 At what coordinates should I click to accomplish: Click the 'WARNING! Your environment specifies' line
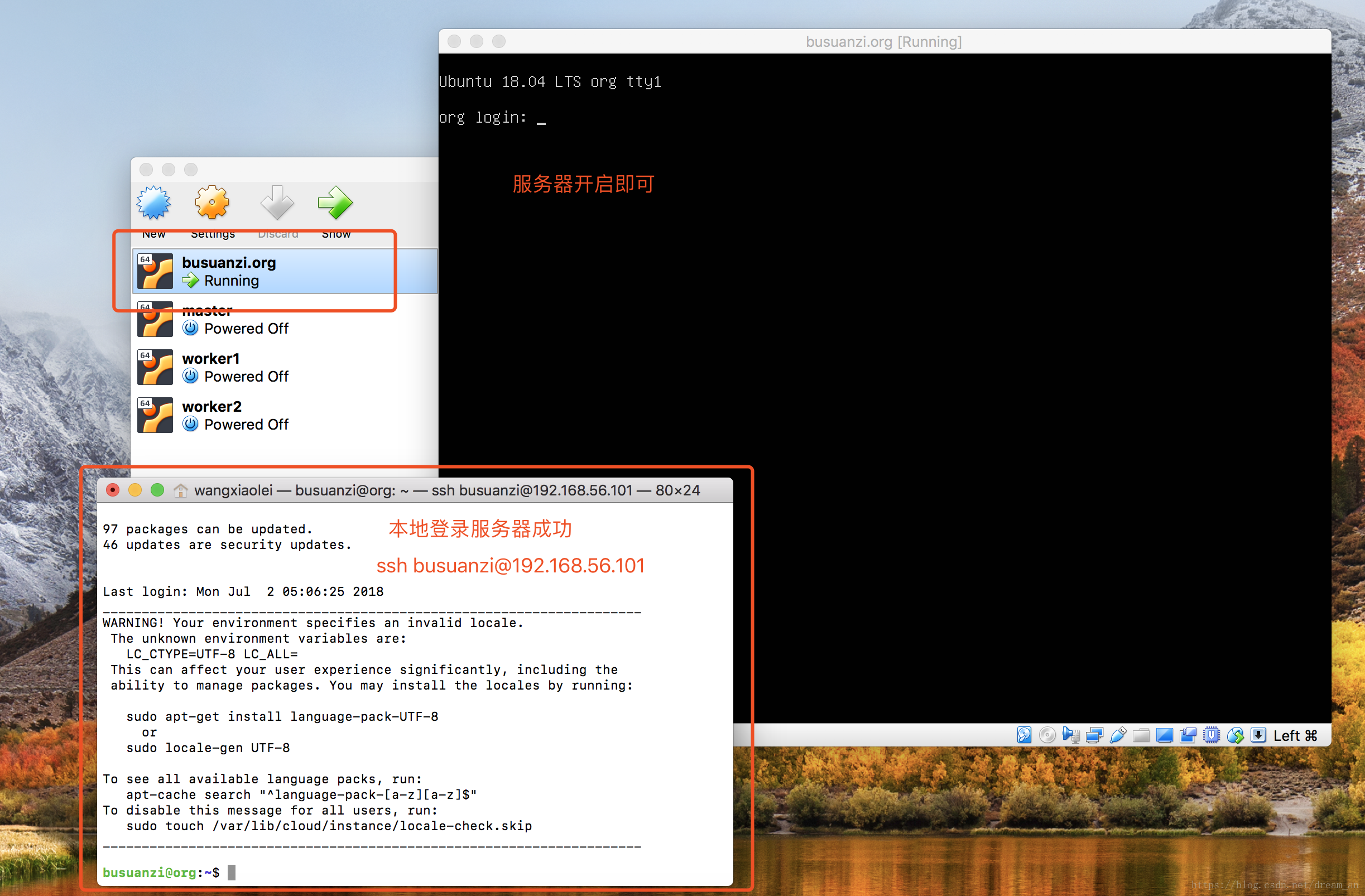313,623
